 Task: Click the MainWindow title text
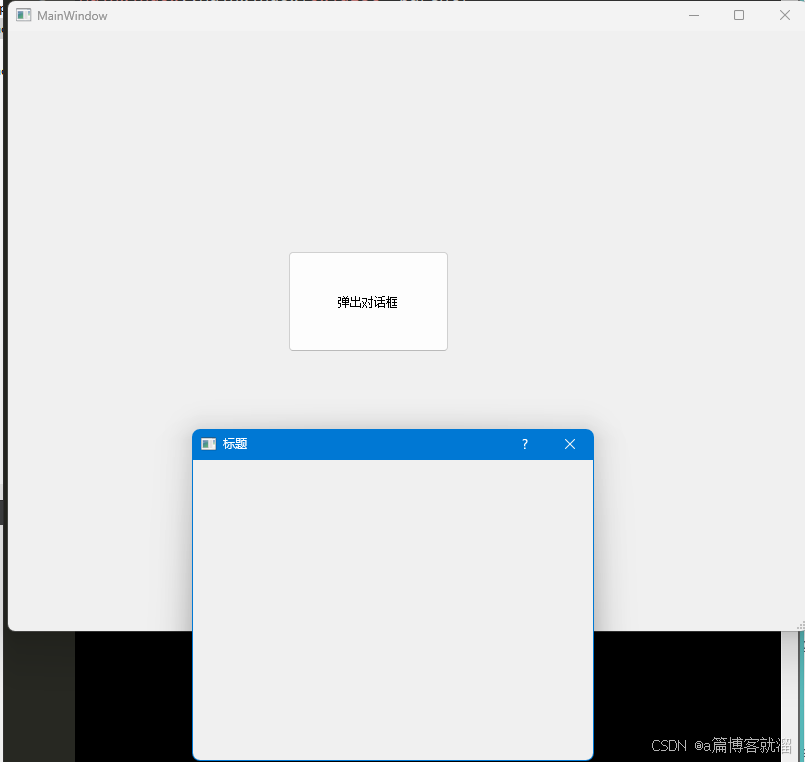click(72, 16)
